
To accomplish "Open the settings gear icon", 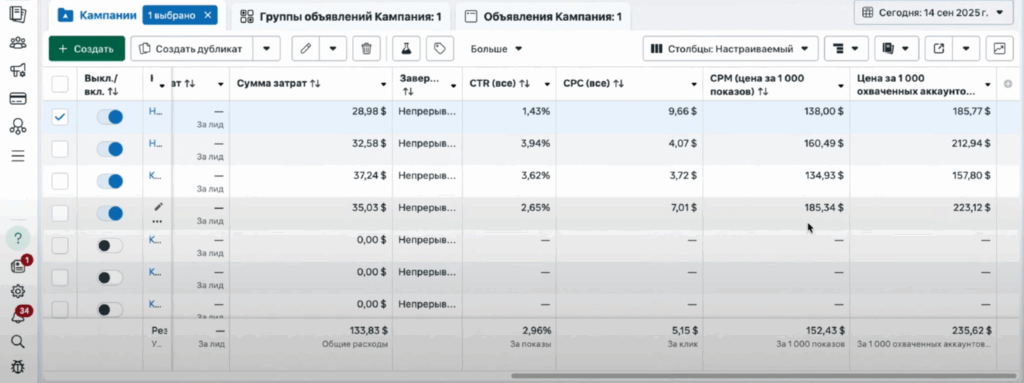I will [18, 291].
